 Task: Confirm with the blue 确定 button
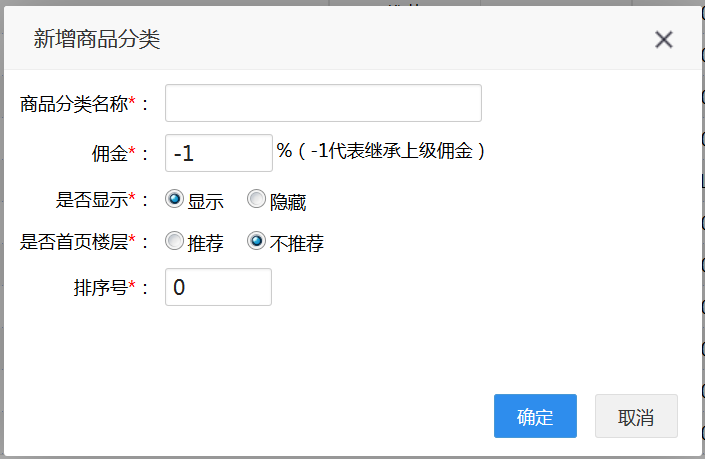coord(535,416)
